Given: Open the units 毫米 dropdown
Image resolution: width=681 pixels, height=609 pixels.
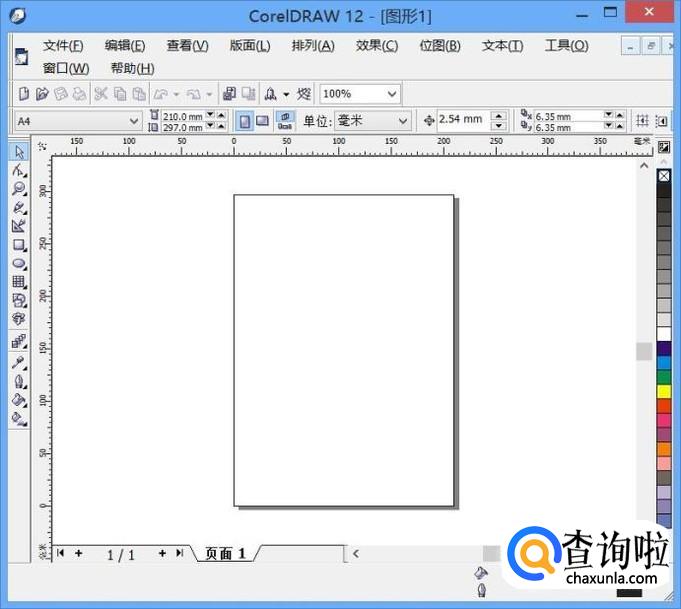Looking at the screenshot, I should [x=403, y=121].
